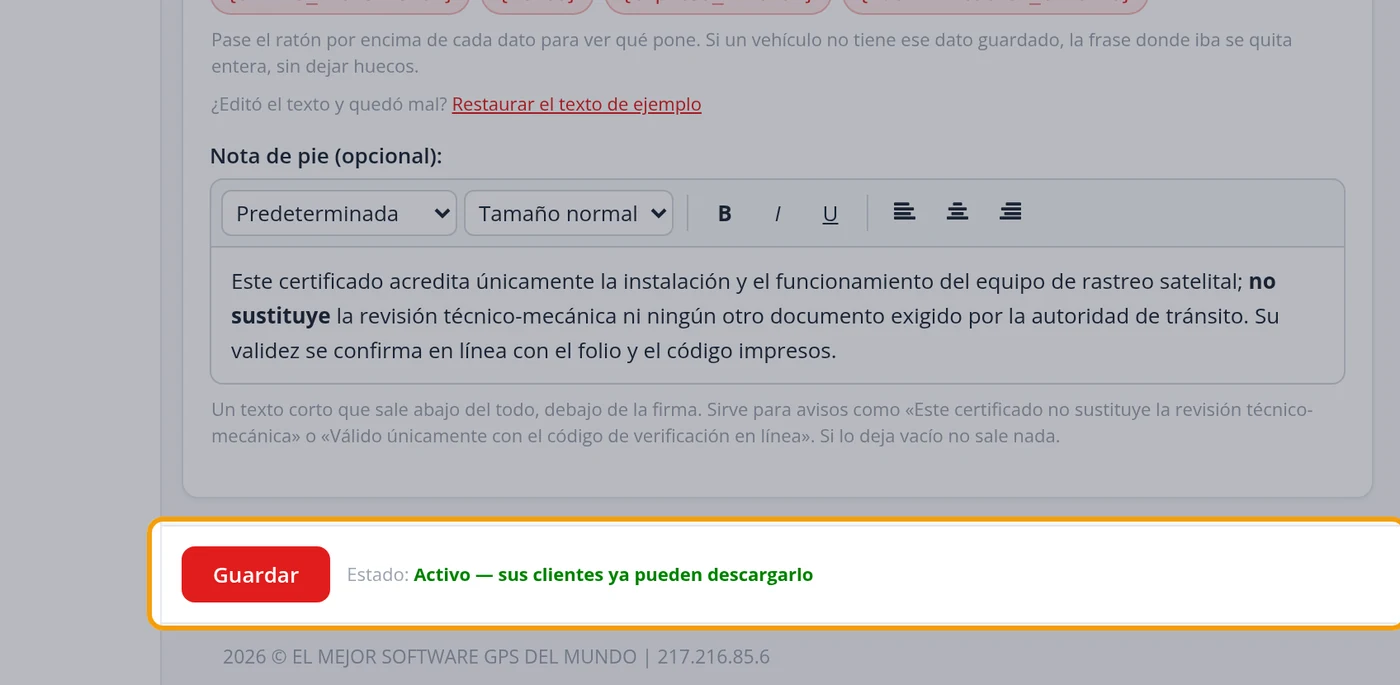Underline the selected footer note text
The height and width of the screenshot is (685, 1400).
[830, 213]
